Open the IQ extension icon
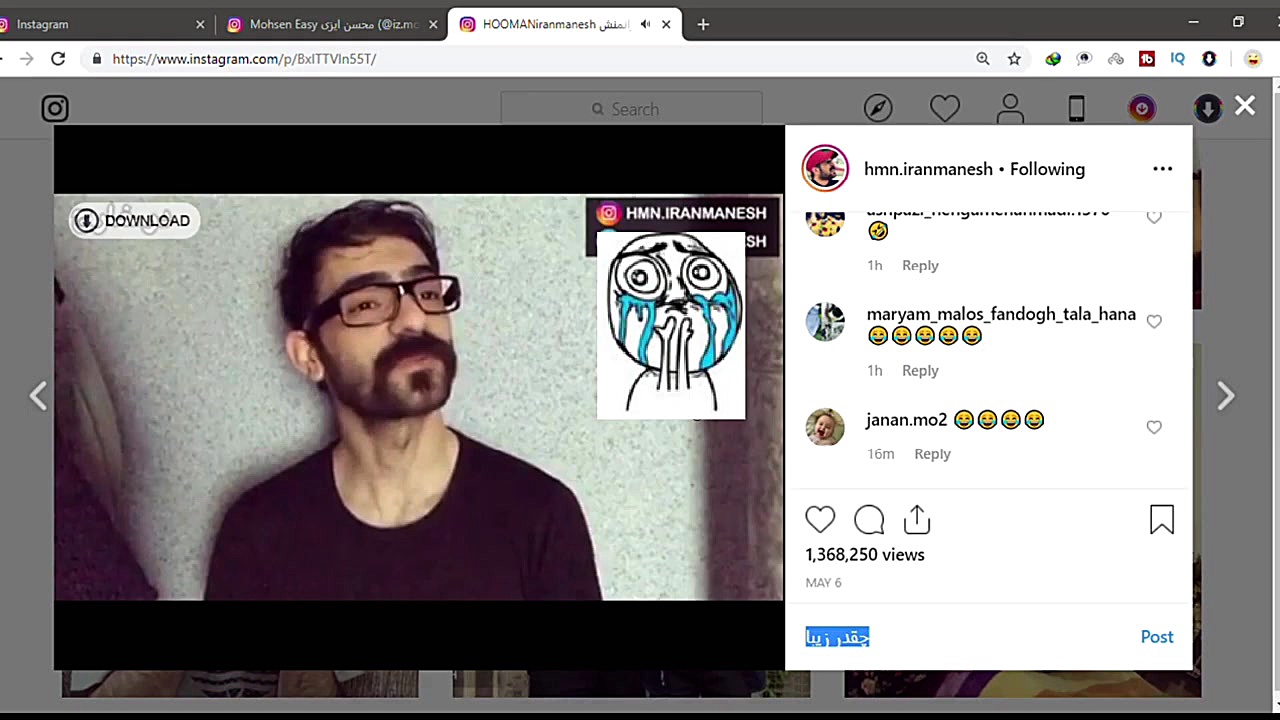This screenshot has height=720, width=1280. click(x=1178, y=59)
